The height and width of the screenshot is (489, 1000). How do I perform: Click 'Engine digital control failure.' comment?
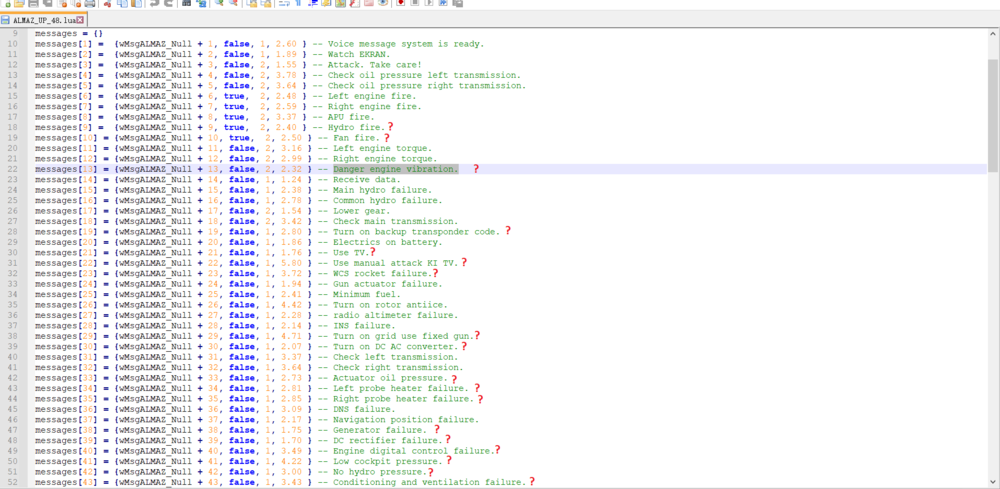click(413, 451)
